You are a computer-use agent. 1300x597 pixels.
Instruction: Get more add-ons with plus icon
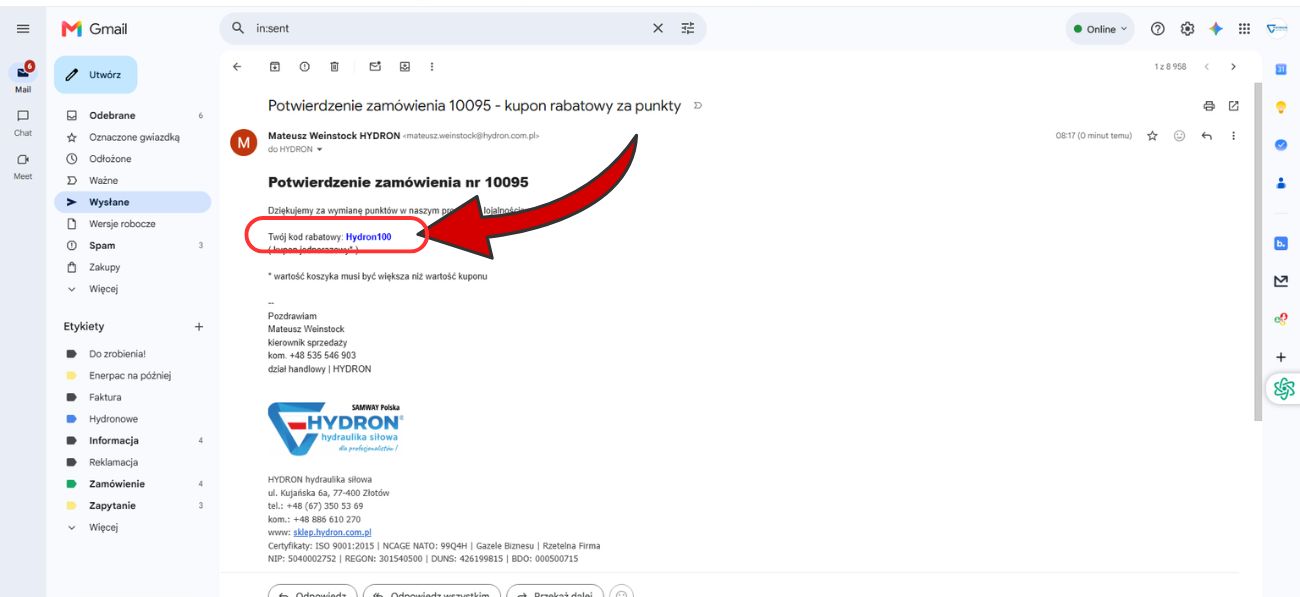point(1280,357)
